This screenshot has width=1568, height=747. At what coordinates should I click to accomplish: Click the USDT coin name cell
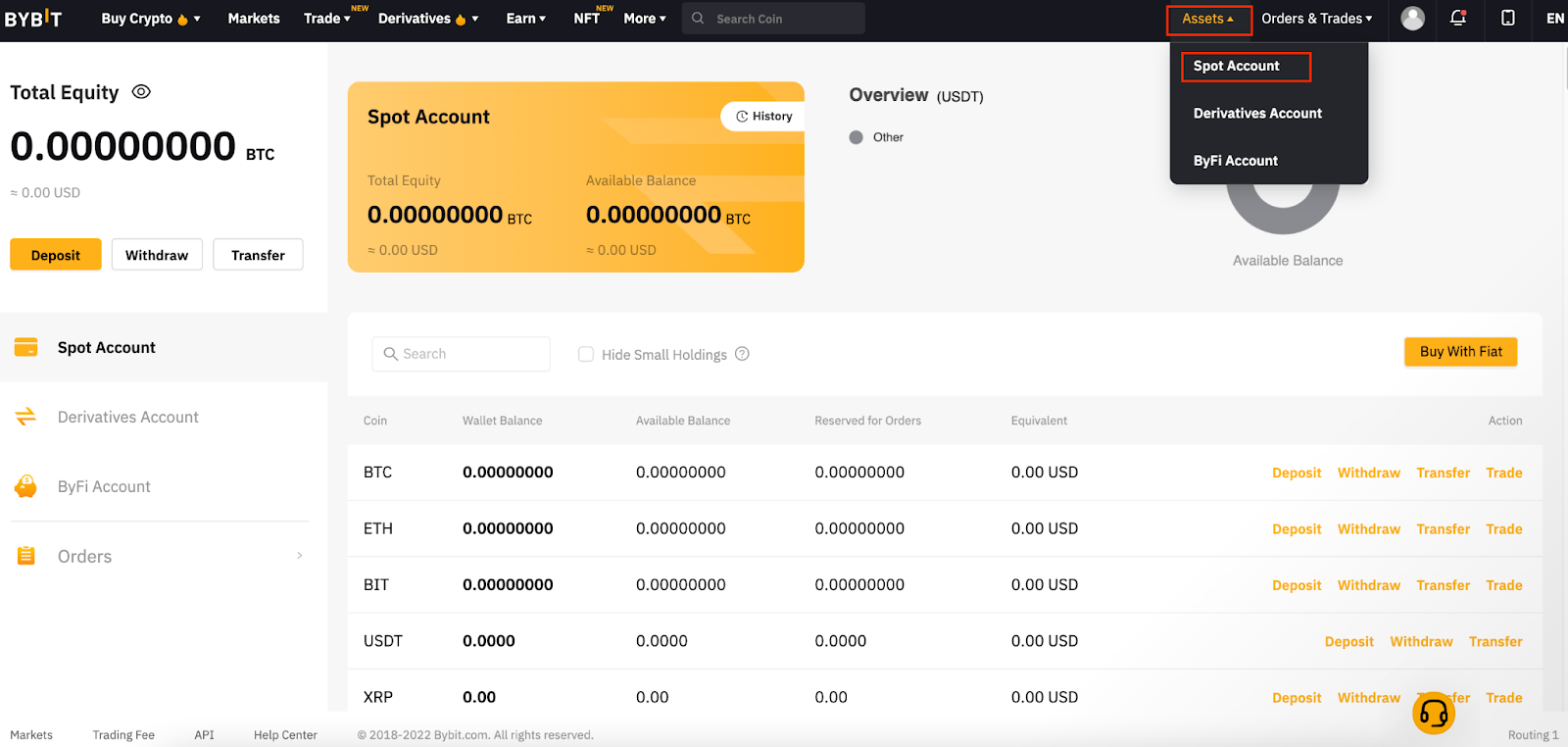(x=383, y=641)
